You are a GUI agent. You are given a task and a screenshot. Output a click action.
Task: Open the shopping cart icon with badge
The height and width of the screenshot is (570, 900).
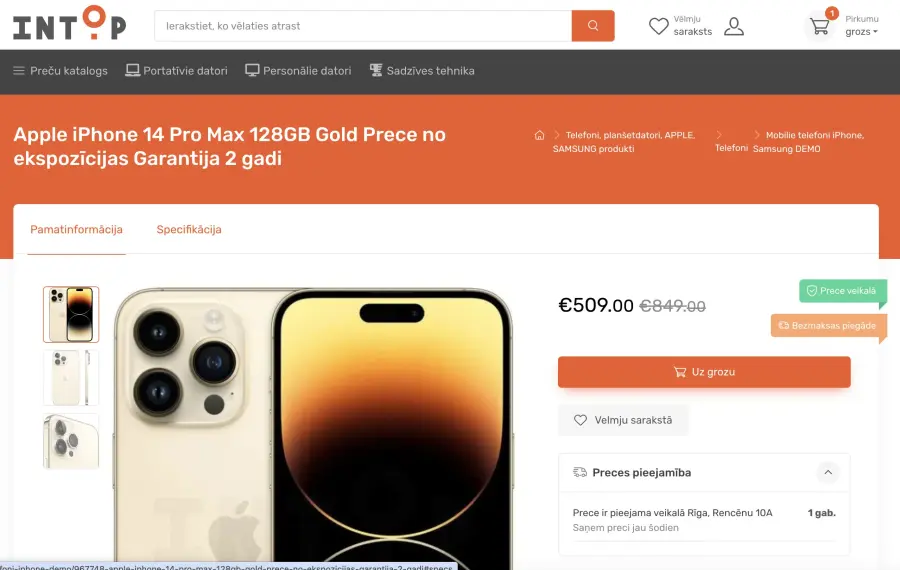(820, 26)
